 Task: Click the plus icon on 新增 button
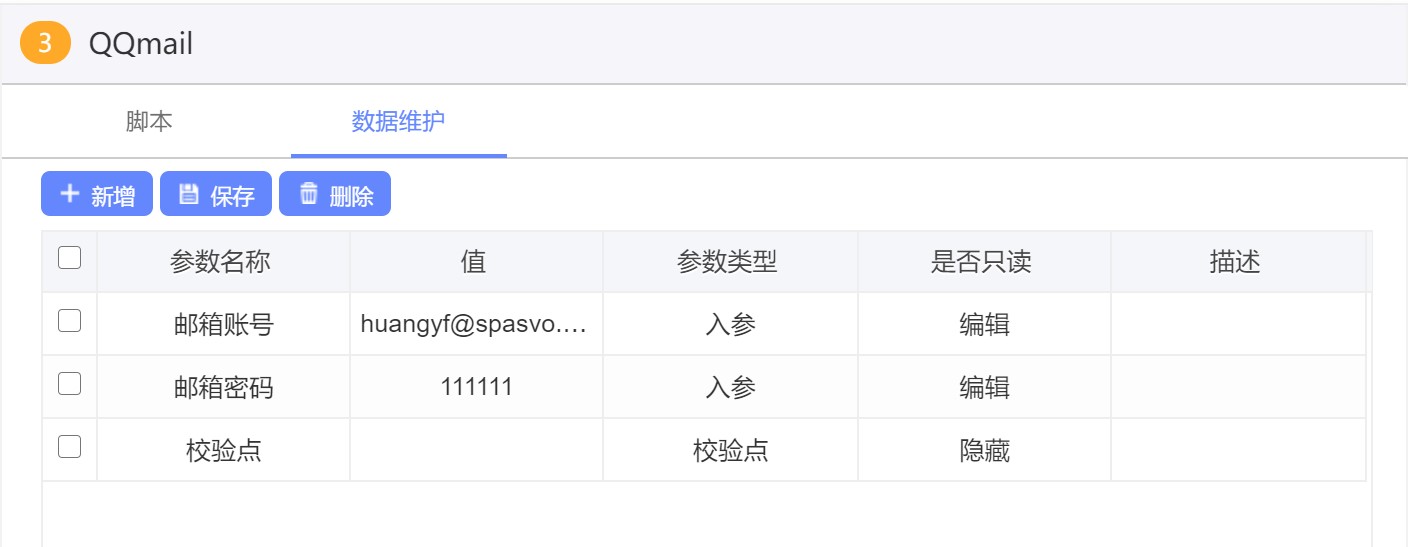69,194
